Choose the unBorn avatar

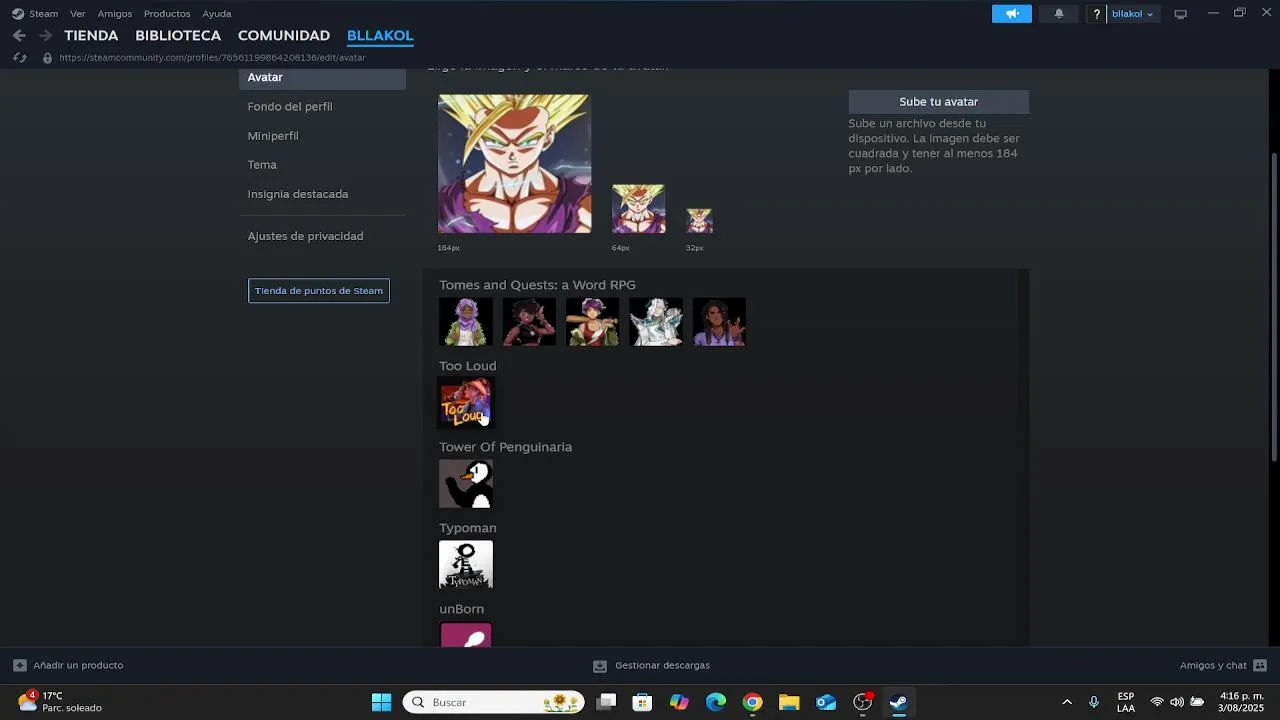[x=466, y=634]
